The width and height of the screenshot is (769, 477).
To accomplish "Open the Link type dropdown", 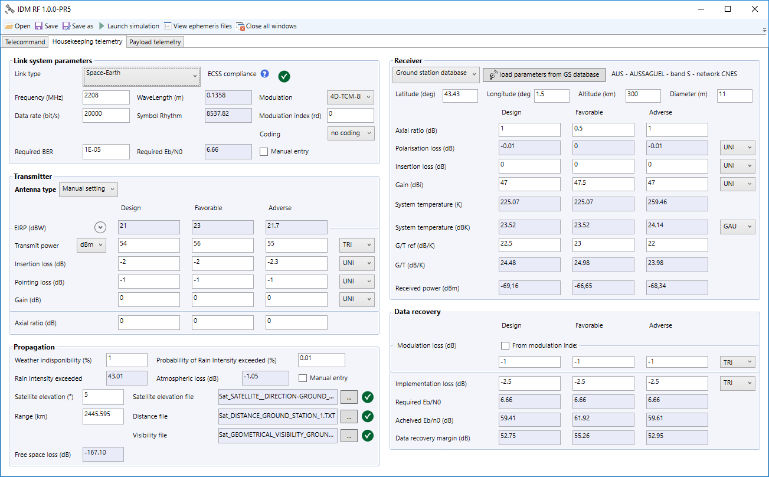I will tap(141, 75).
